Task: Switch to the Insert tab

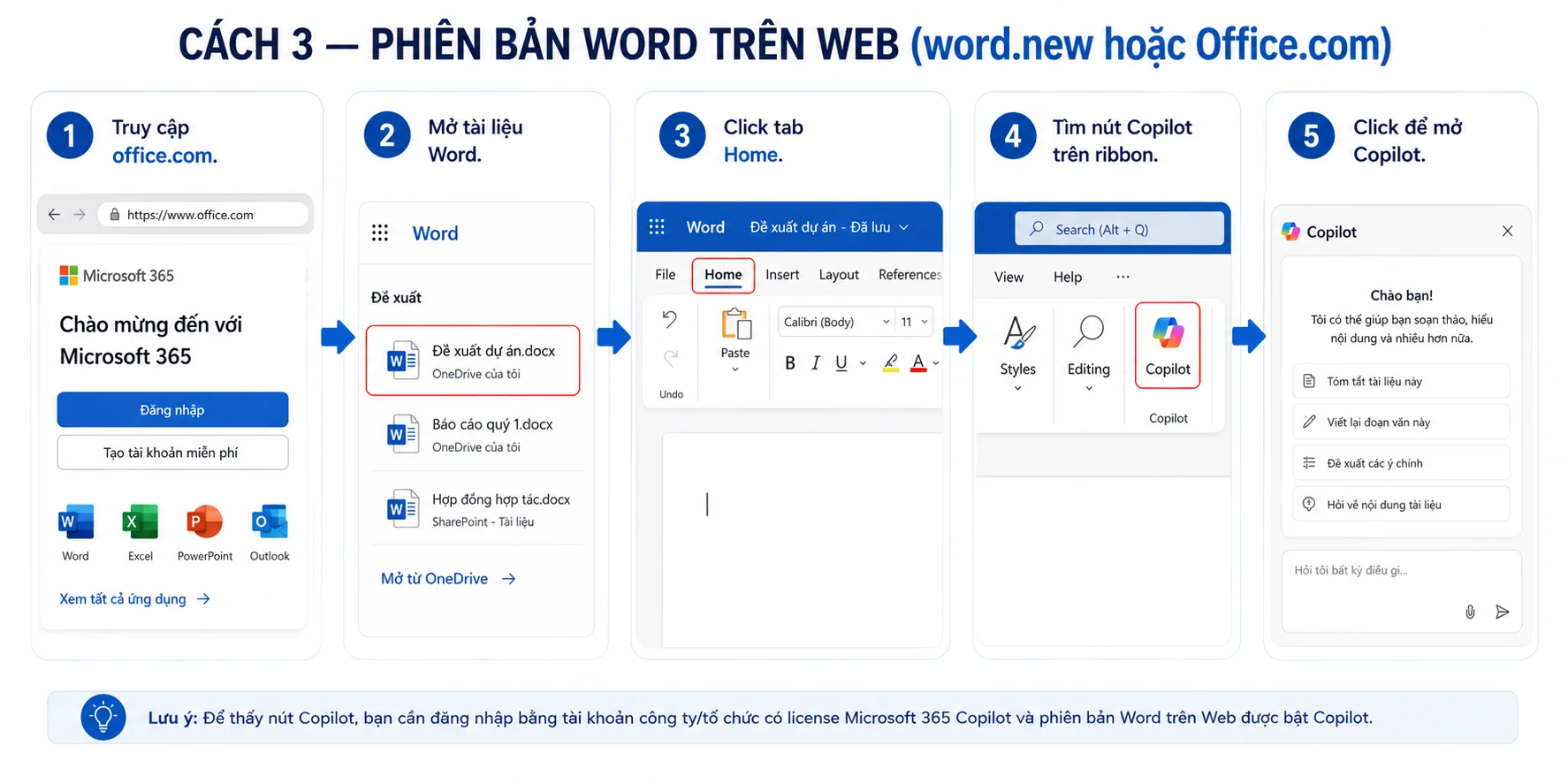Action: coord(782,275)
